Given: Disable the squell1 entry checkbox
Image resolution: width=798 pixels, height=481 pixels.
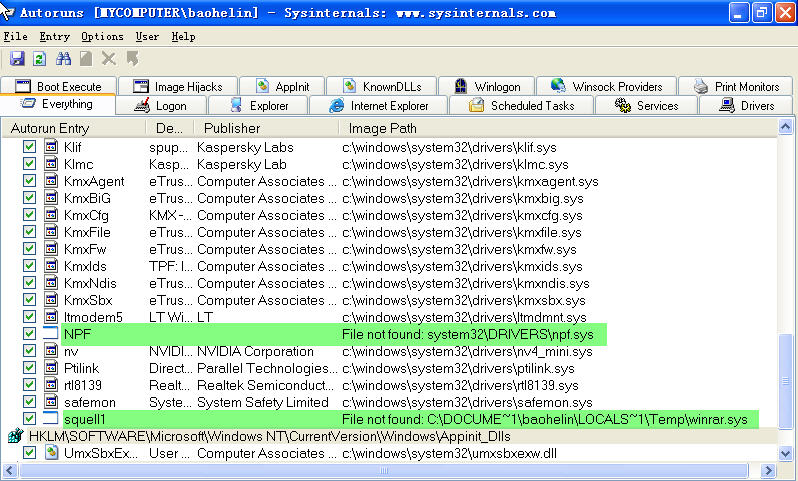Looking at the screenshot, I should tap(30, 418).
